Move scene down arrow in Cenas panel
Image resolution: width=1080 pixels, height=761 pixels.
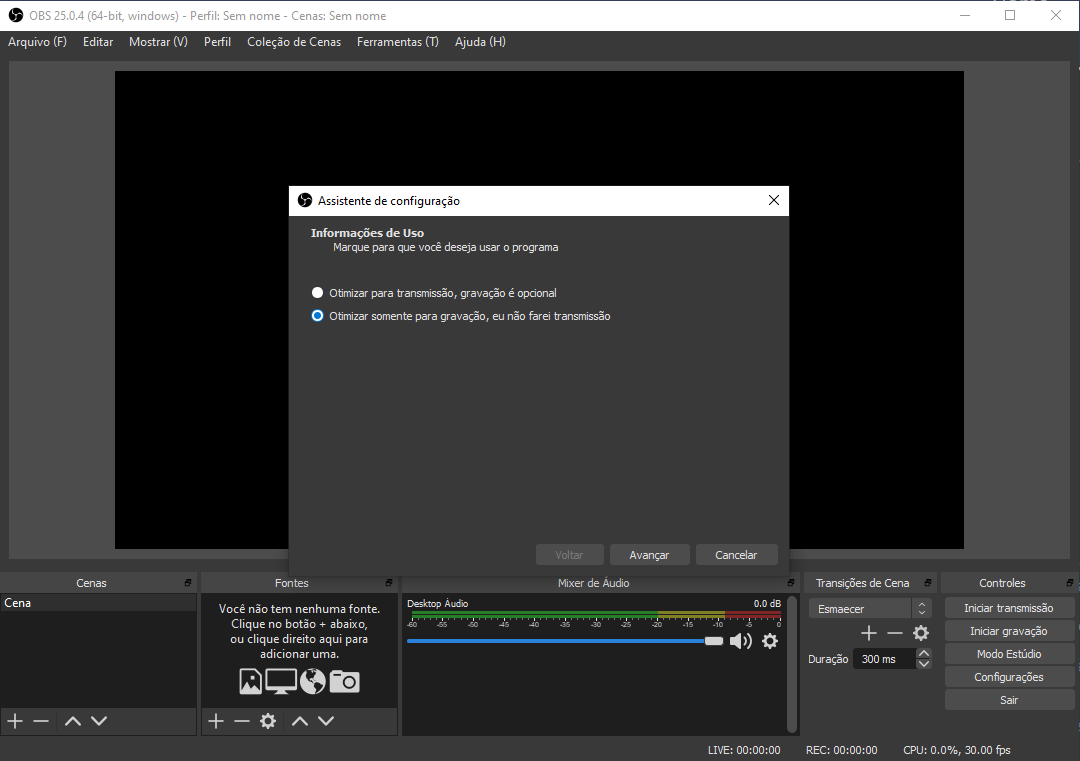tap(99, 721)
